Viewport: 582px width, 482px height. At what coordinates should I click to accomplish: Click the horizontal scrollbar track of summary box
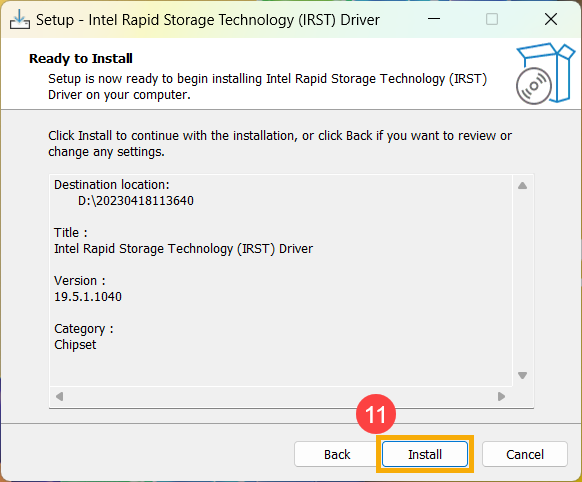point(280,397)
